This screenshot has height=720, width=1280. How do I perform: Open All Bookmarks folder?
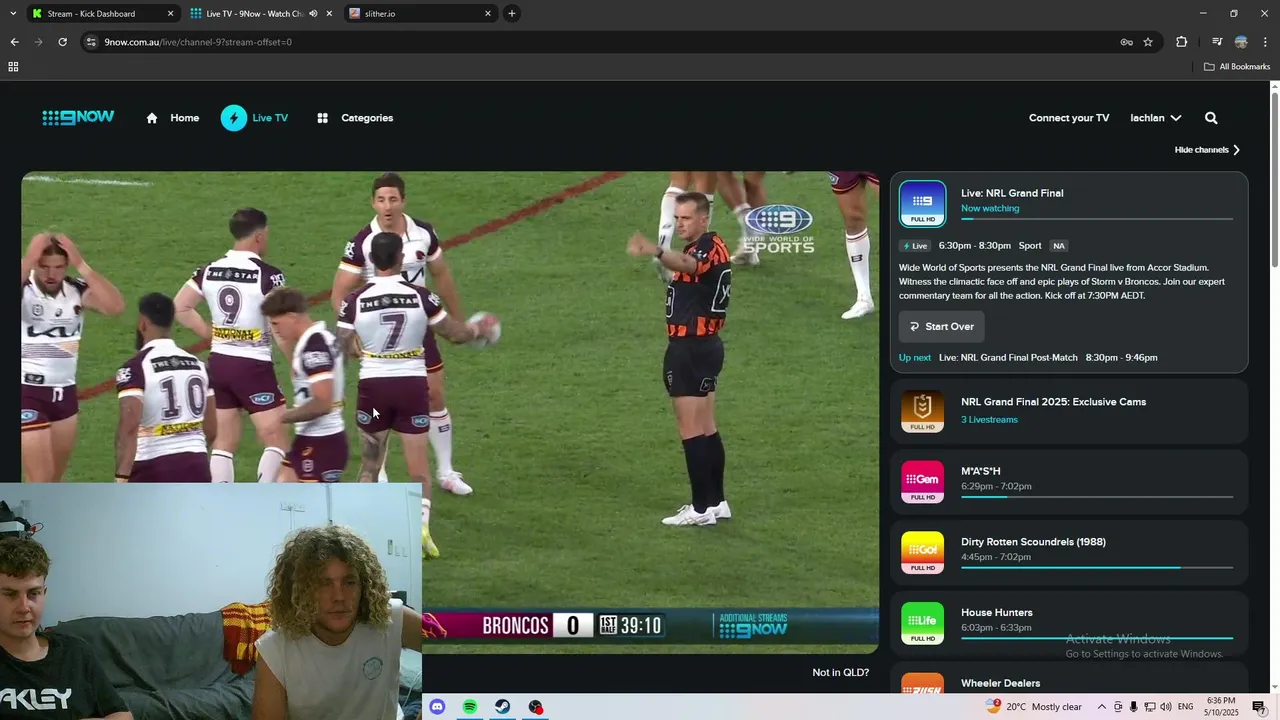tap(1237, 67)
